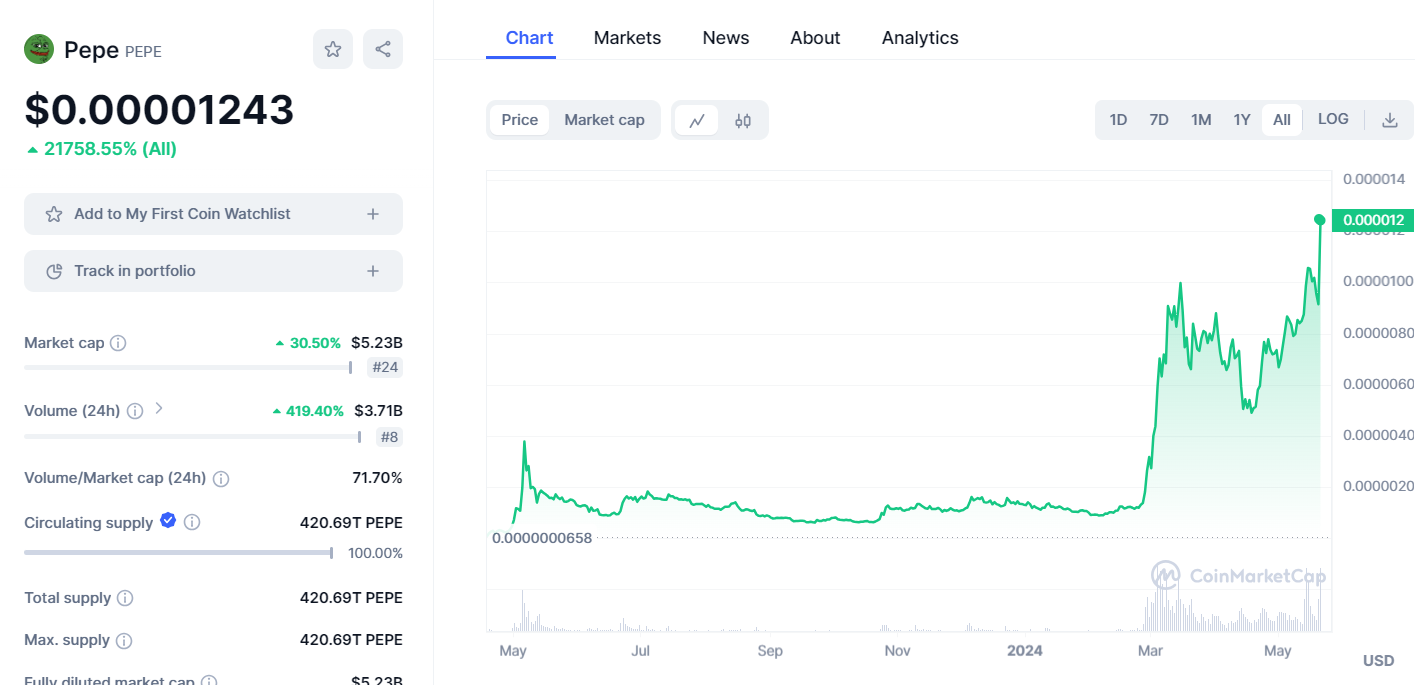This screenshot has height=685, width=1415.
Task: Download the chart data
Action: tap(1389, 120)
